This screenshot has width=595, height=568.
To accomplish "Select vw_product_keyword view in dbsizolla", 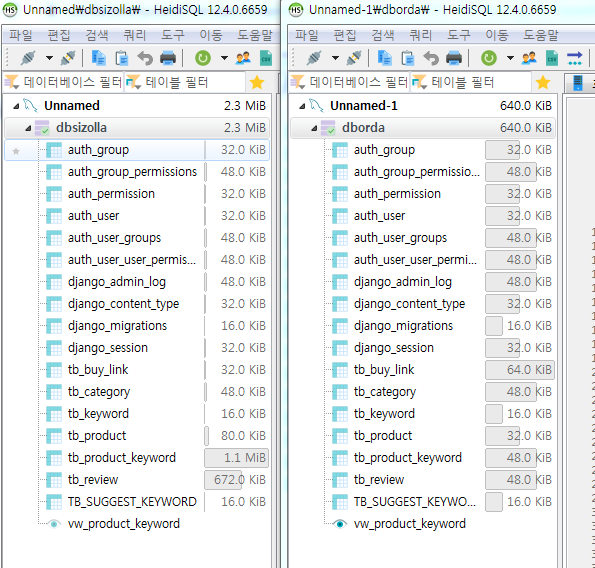I will pos(124,524).
